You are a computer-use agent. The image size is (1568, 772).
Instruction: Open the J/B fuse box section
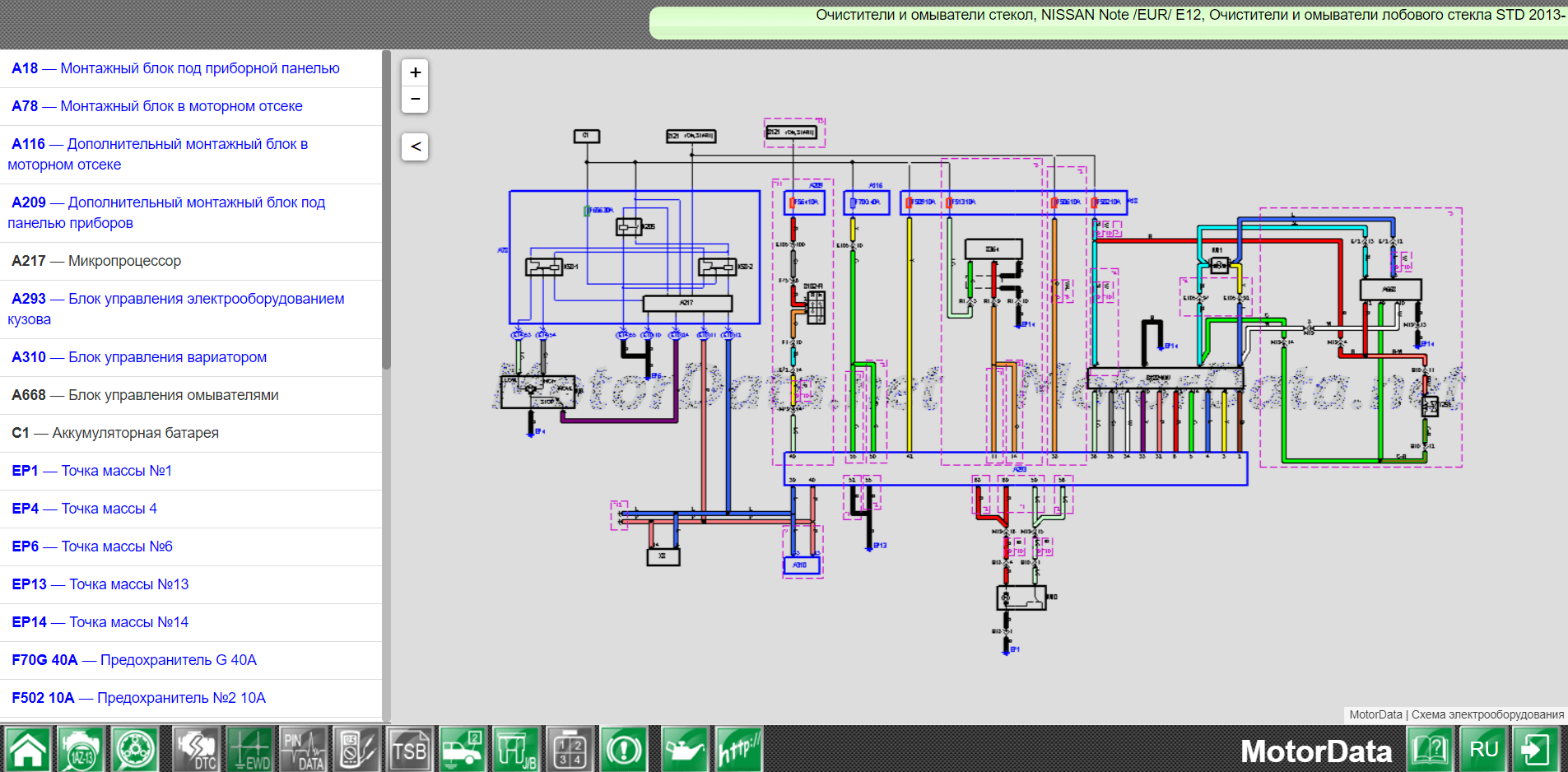coord(516,750)
